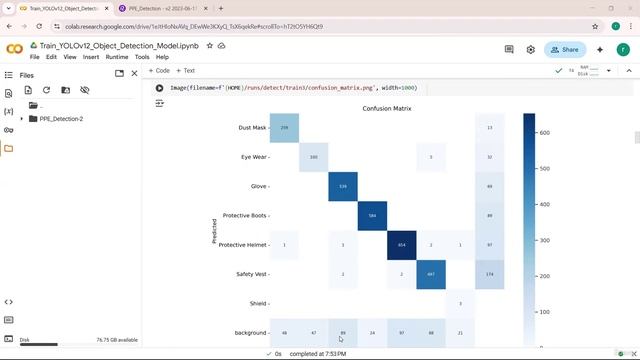Open the Gemini sparkle icon
Viewport: 640px width, 360px height.
[x=600, y=49]
